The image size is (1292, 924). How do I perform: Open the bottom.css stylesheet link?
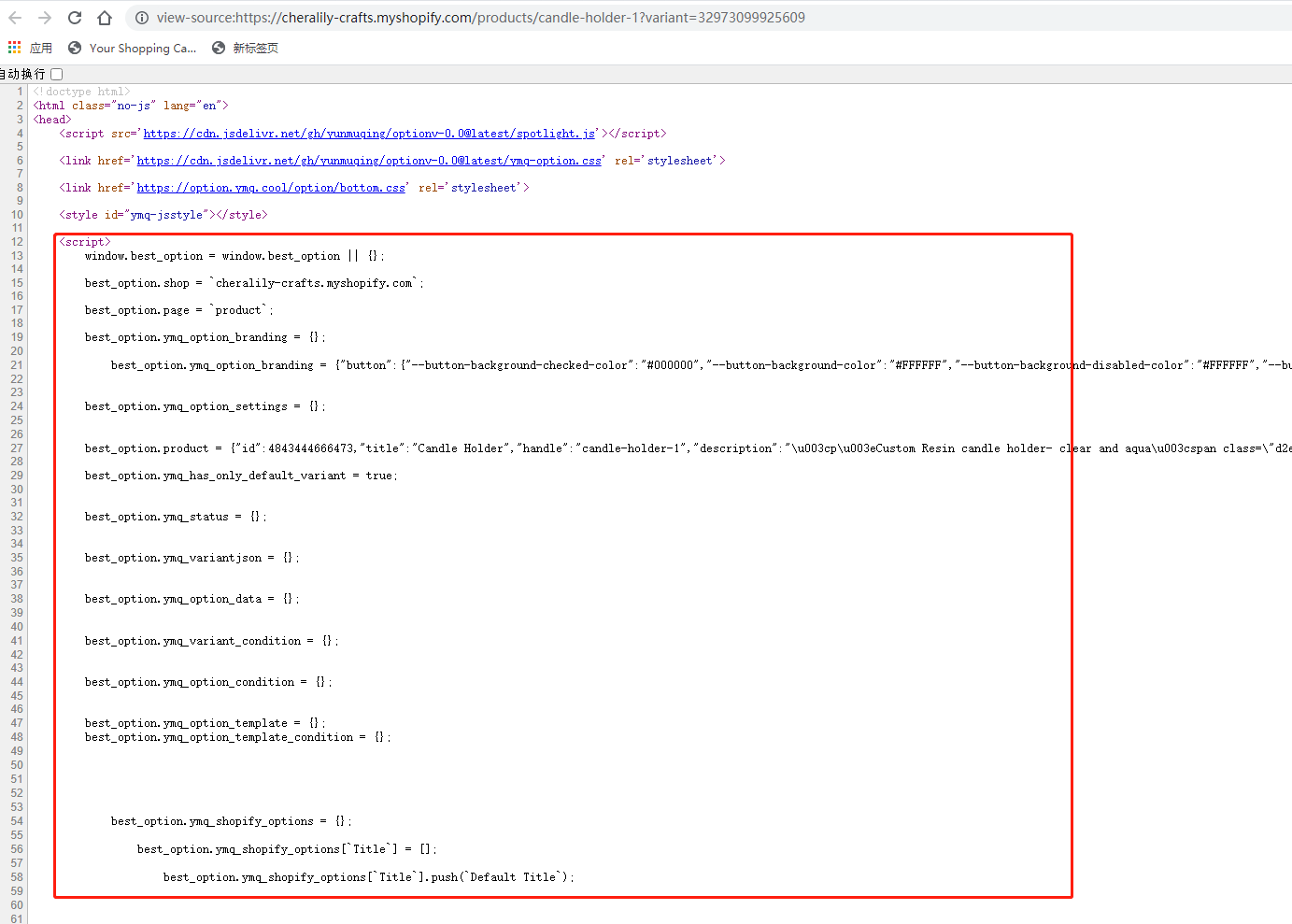click(x=271, y=187)
